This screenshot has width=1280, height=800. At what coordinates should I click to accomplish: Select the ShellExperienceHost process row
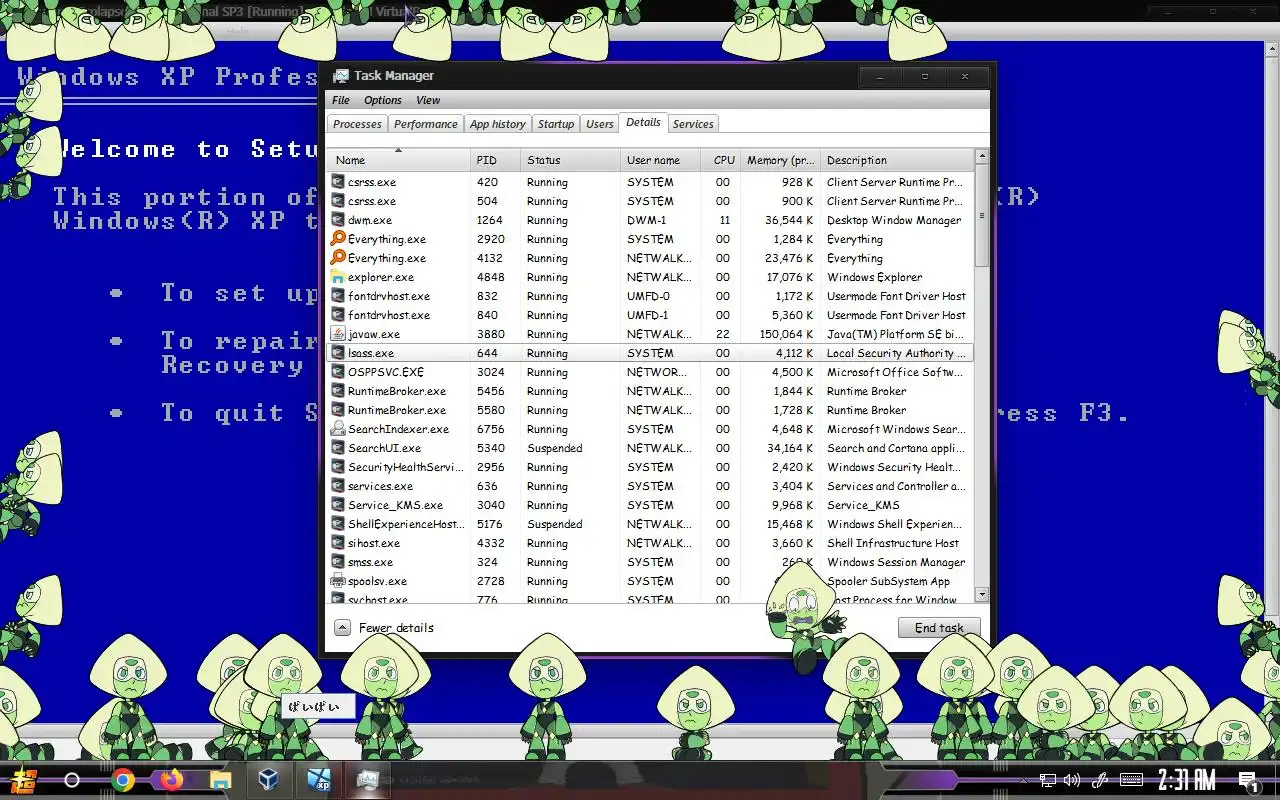(x=650, y=524)
